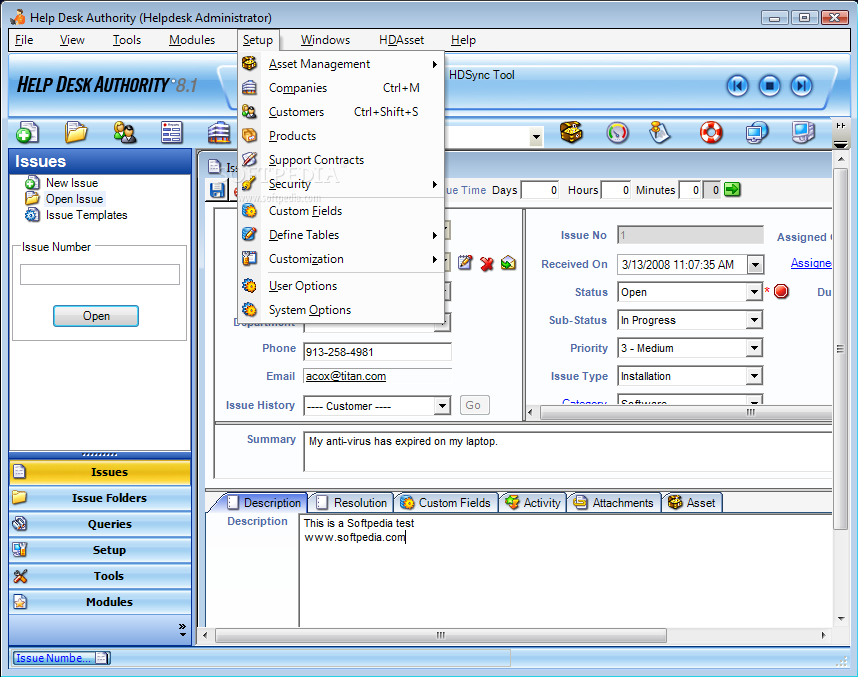Select New Issue in tree
Screen dimensions: 858x677
(72, 183)
